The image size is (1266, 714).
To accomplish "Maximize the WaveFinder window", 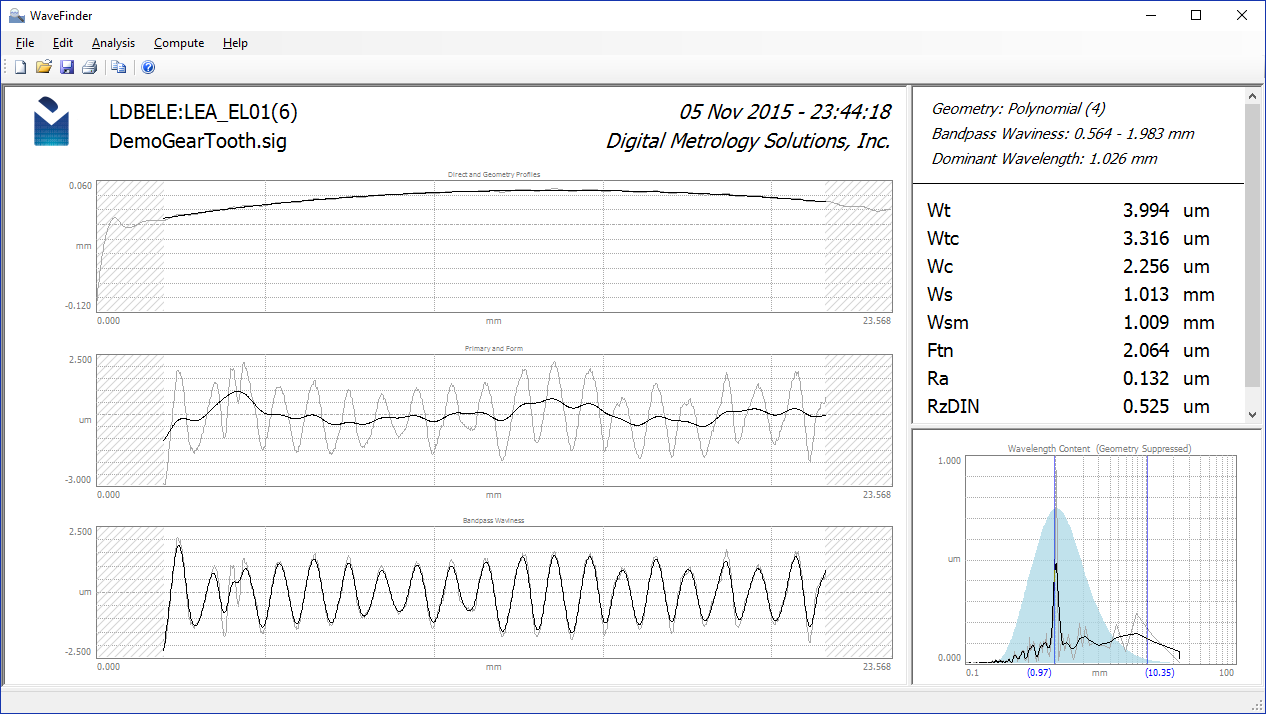I will (x=1196, y=15).
